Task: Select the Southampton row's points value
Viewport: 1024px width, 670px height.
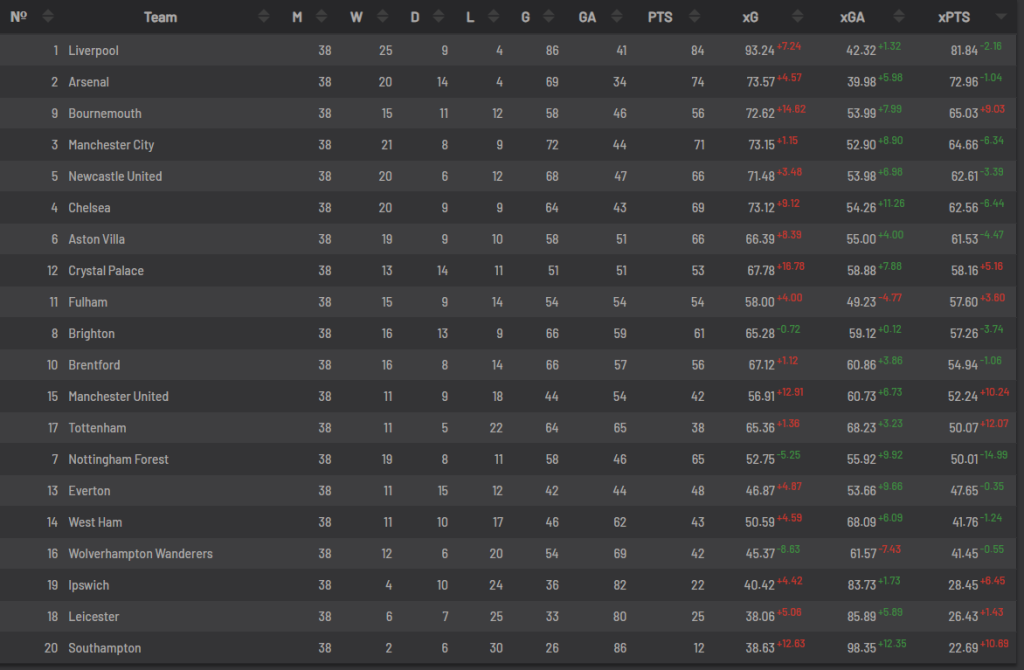Action: (x=698, y=648)
